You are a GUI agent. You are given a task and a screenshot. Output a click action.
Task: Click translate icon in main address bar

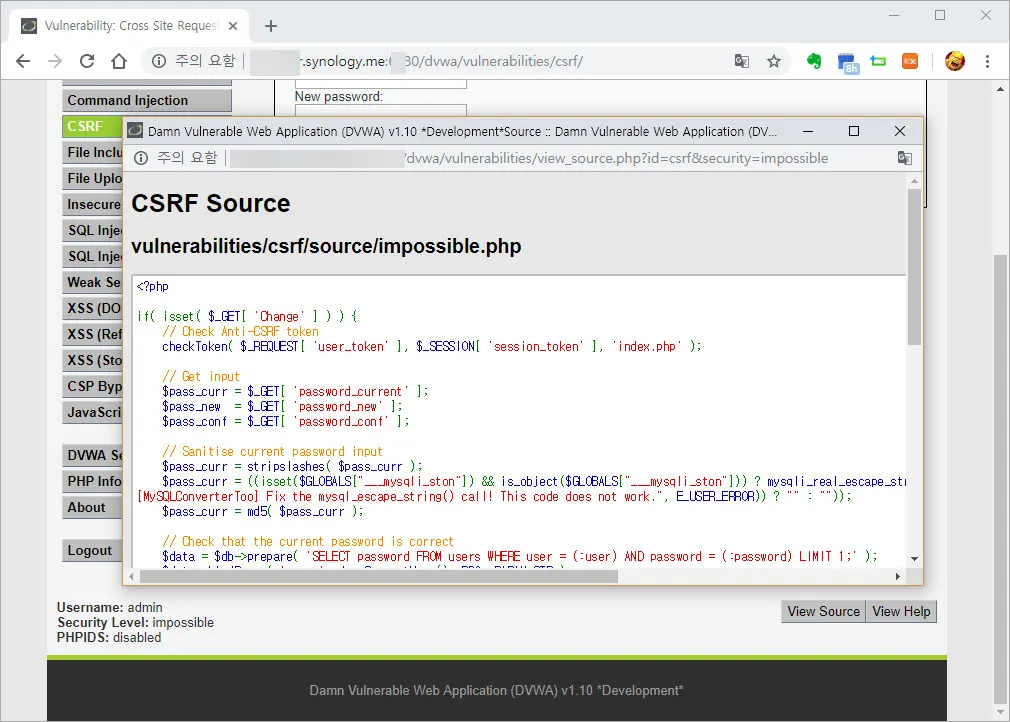tap(741, 61)
